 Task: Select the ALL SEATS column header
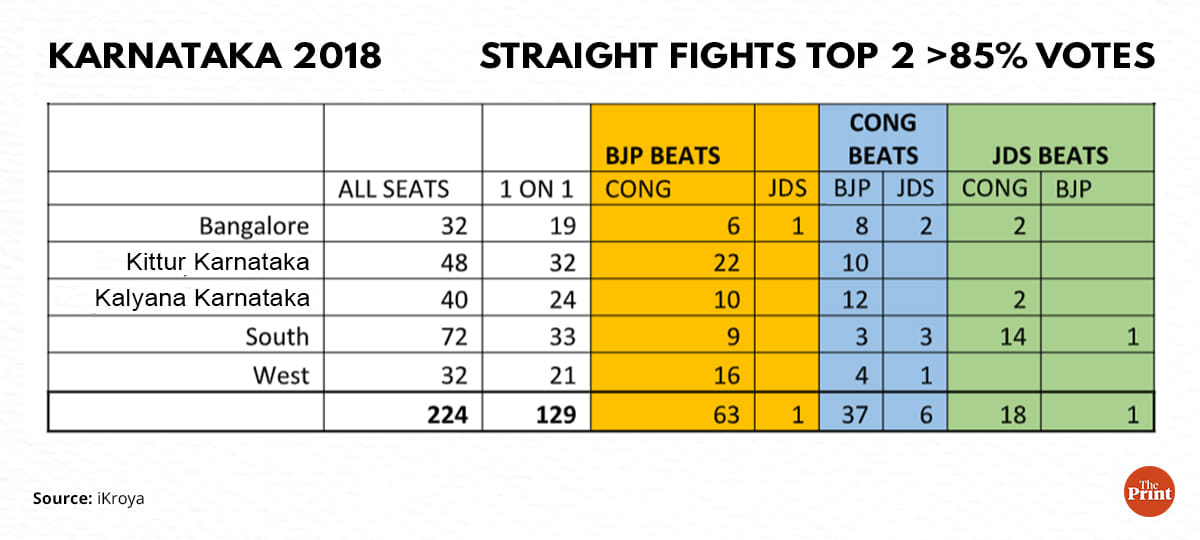click(x=393, y=188)
